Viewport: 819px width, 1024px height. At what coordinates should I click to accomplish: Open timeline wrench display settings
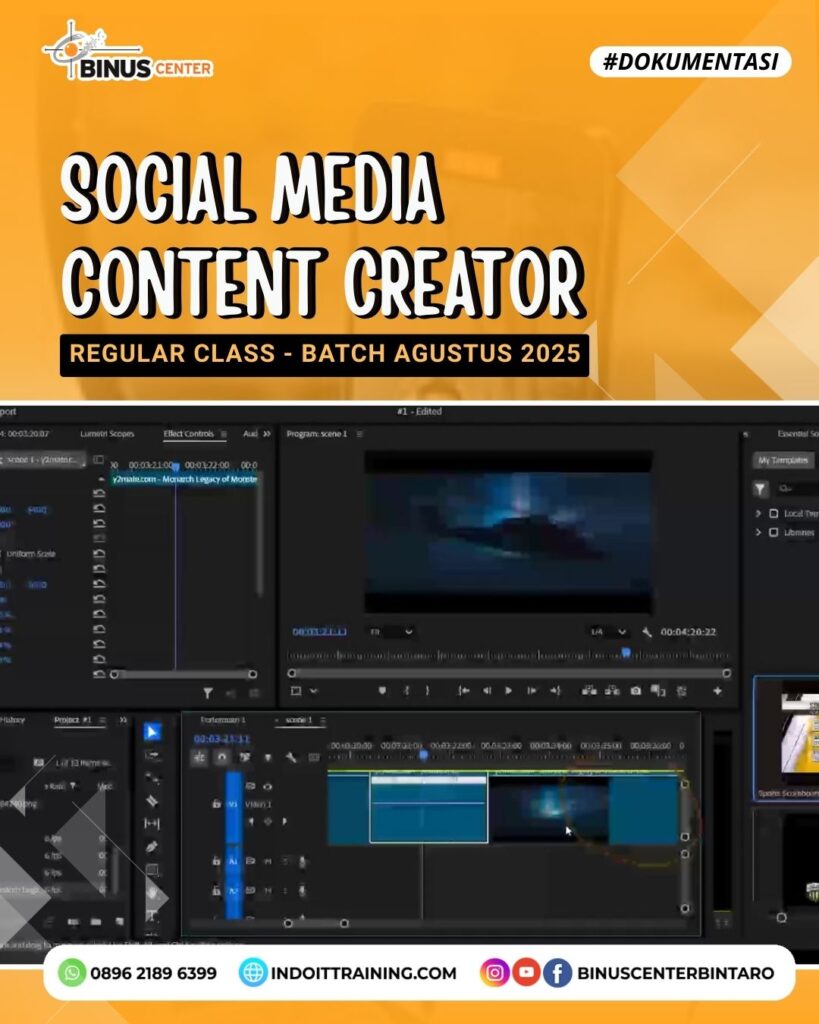[x=291, y=758]
